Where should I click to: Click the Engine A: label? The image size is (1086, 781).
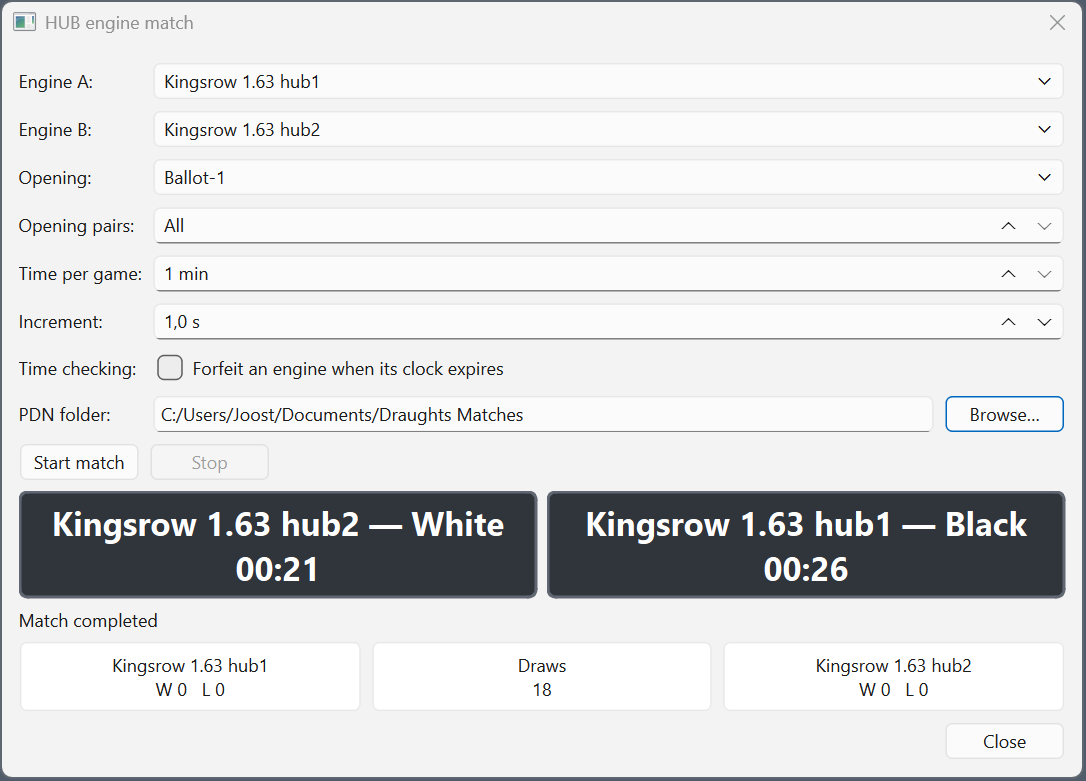coord(55,82)
